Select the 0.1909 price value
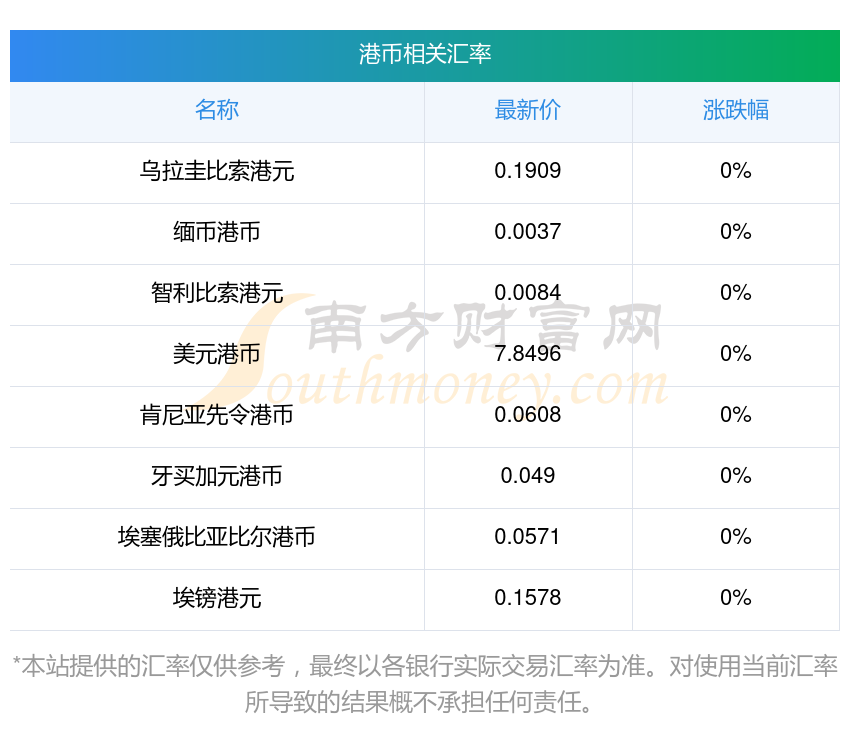 [x=527, y=171]
